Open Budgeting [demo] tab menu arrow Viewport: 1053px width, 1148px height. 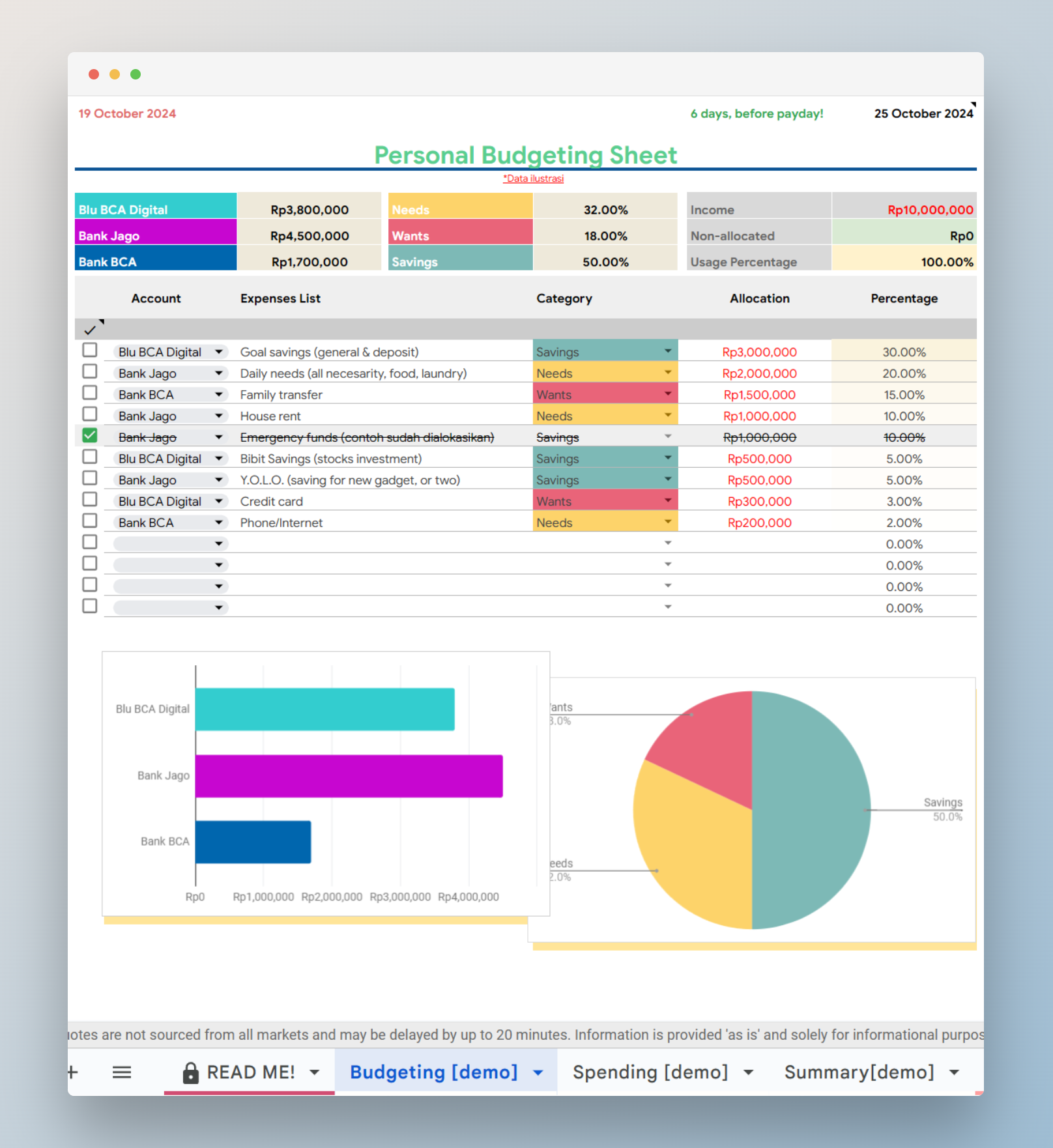point(538,1072)
